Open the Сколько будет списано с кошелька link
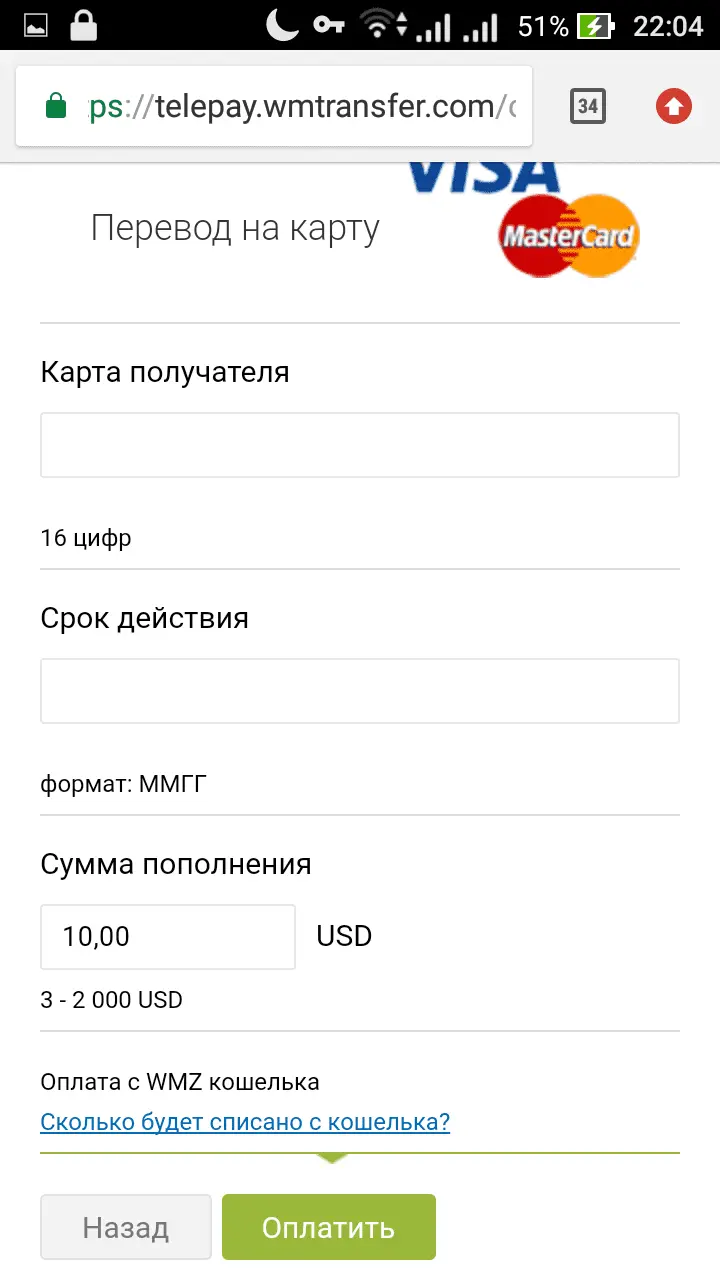This screenshot has height=1280, width=720. 245,1121
